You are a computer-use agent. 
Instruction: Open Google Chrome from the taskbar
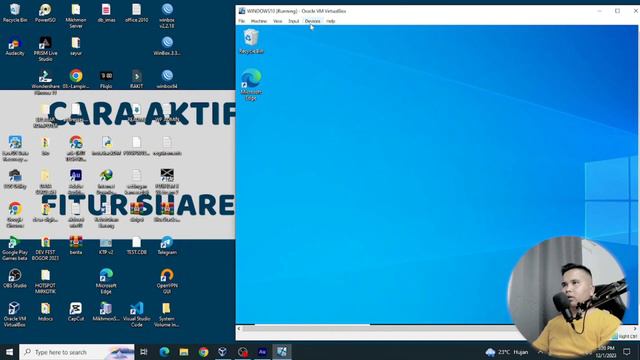pyautogui.click(x=203, y=352)
